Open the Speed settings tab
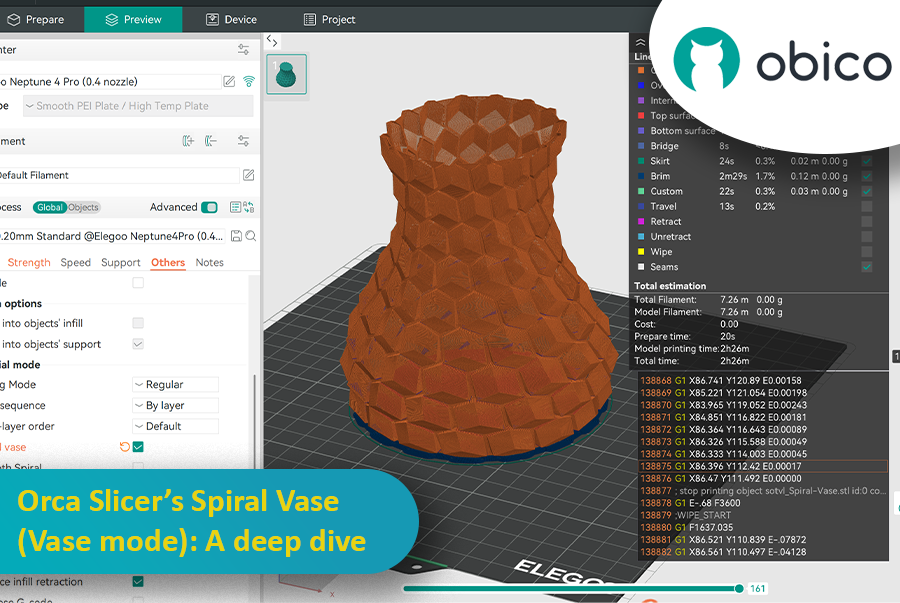This screenshot has width=900, height=603. click(76, 262)
